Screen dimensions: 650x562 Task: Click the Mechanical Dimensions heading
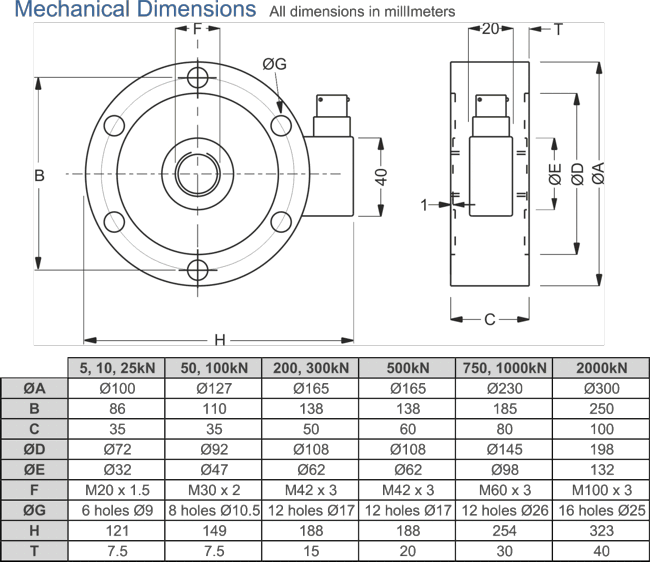pos(136,11)
